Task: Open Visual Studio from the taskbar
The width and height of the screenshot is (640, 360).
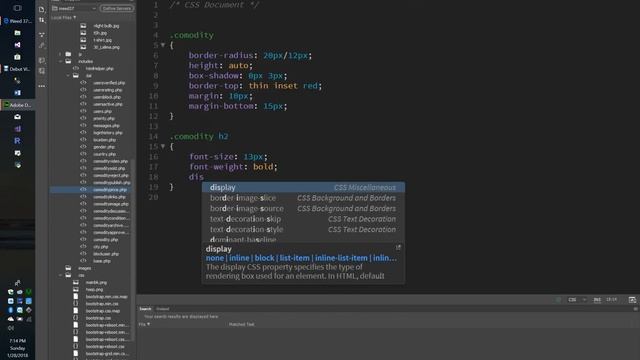Action: click(x=17, y=44)
